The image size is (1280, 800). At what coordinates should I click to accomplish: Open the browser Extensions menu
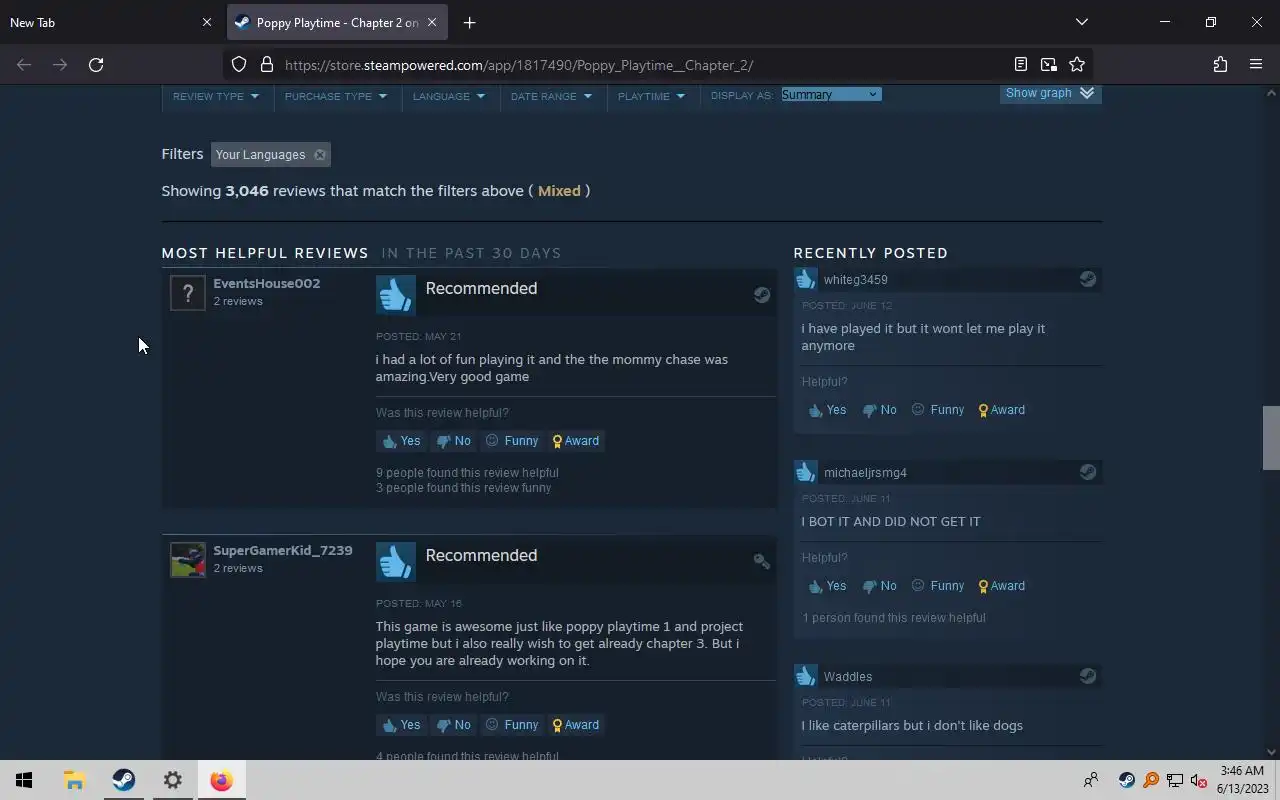pyautogui.click(x=1220, y=65)
